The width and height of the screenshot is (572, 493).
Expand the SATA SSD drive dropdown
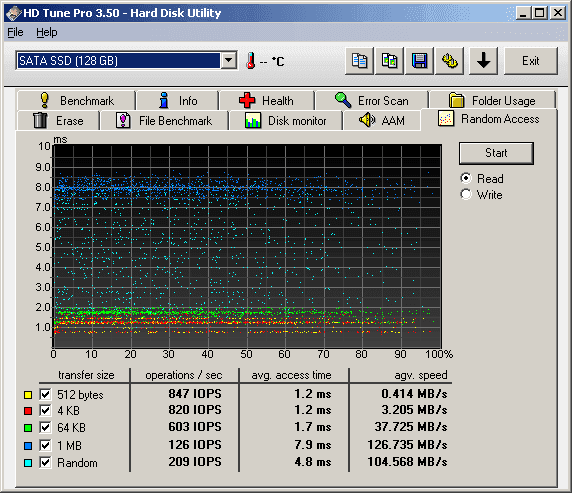[x=229, y=60]
